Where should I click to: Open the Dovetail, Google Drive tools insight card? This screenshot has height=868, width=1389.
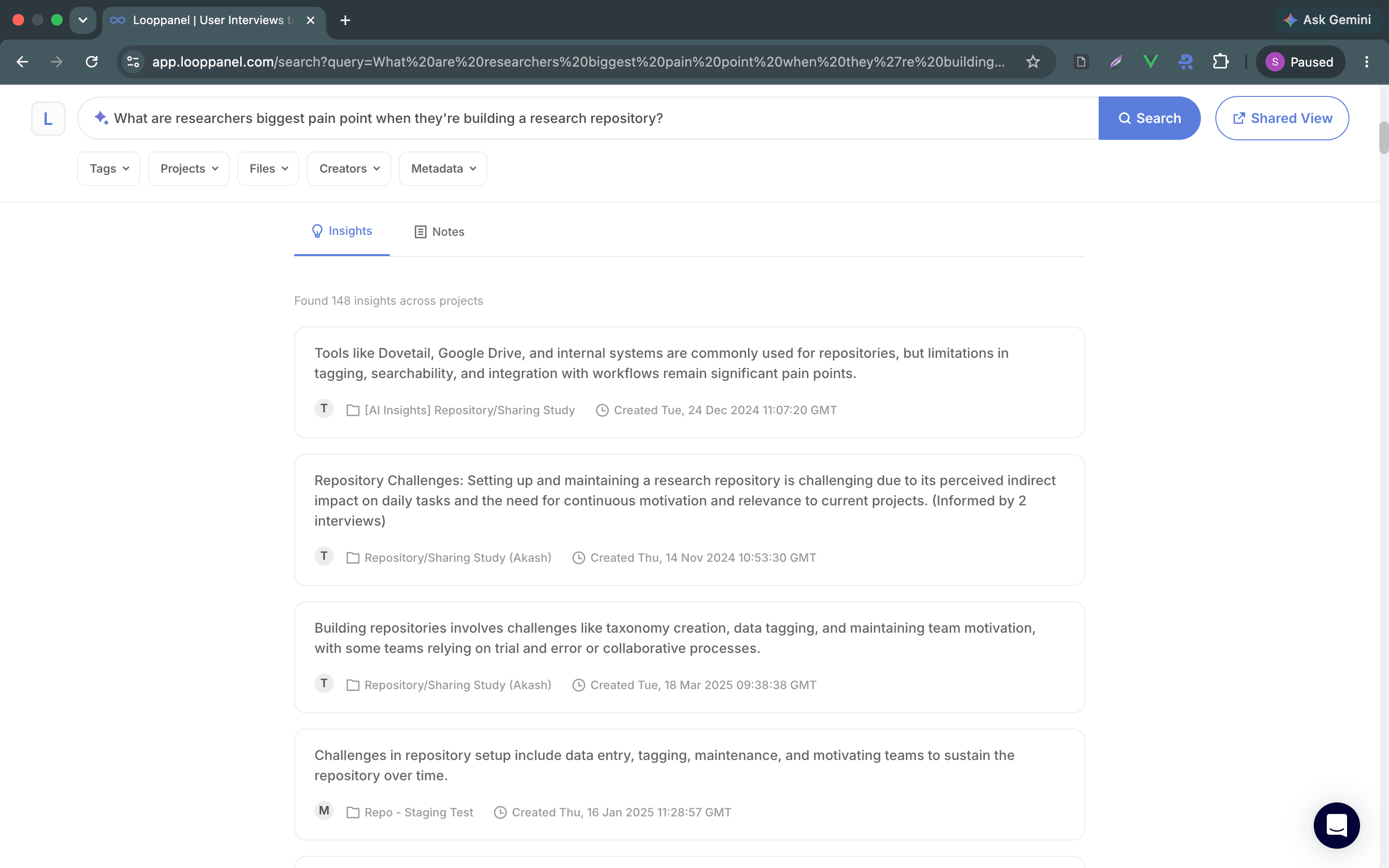689,382
